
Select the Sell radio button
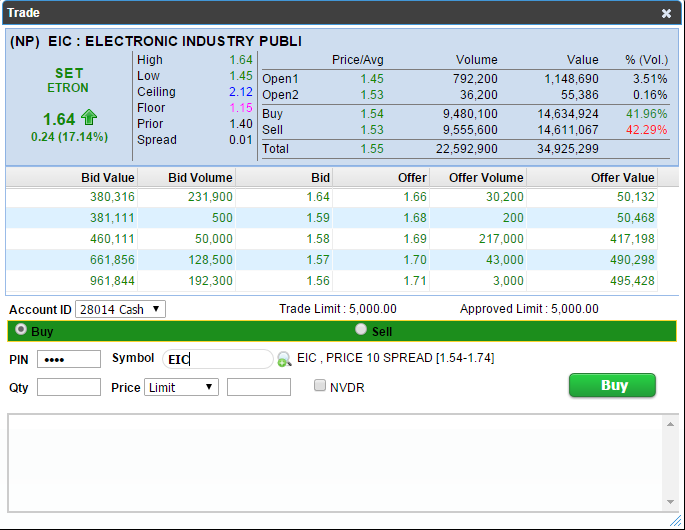(361, 330)
